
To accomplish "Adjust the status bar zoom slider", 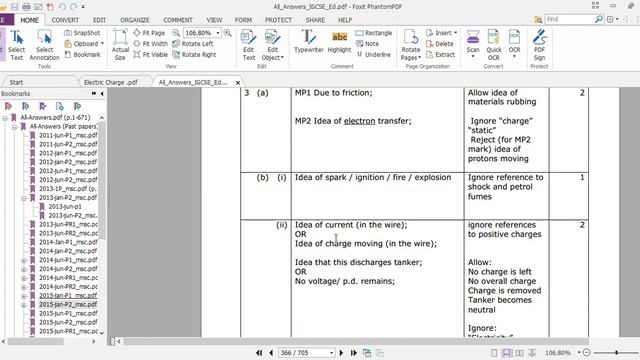I will [x=616, y=353].
